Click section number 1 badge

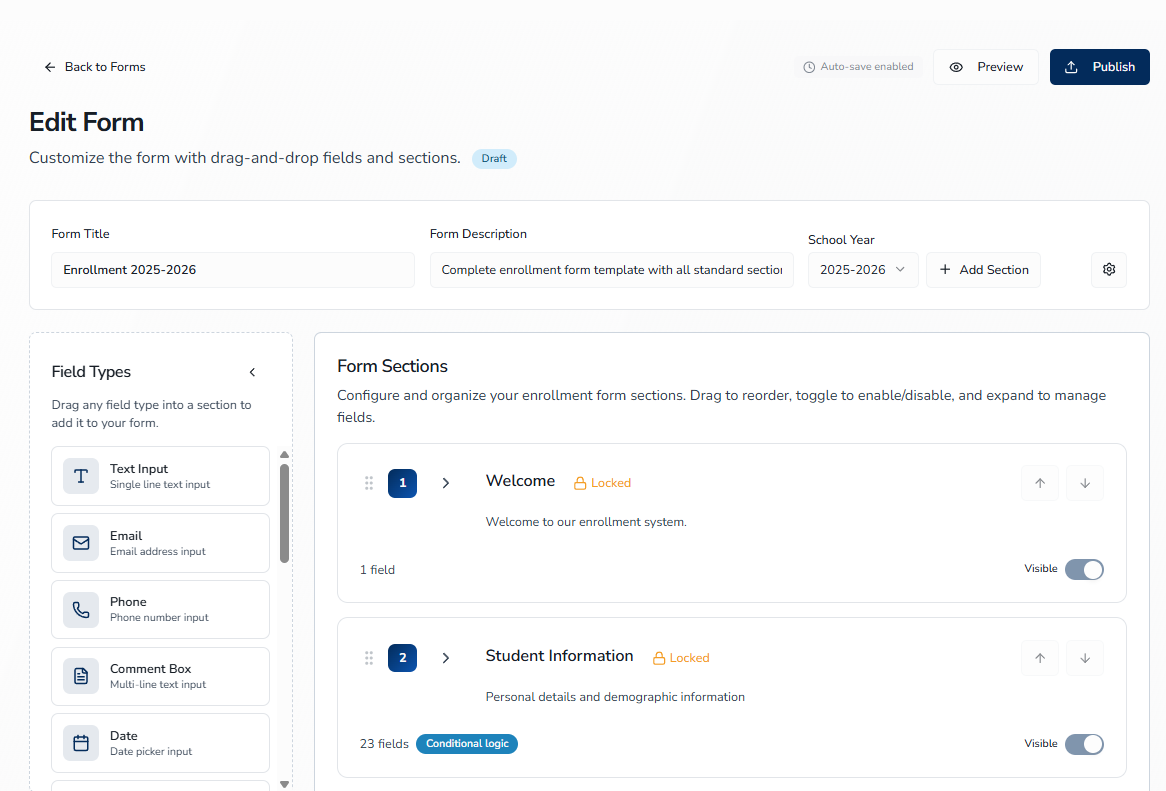click(402, 483)
